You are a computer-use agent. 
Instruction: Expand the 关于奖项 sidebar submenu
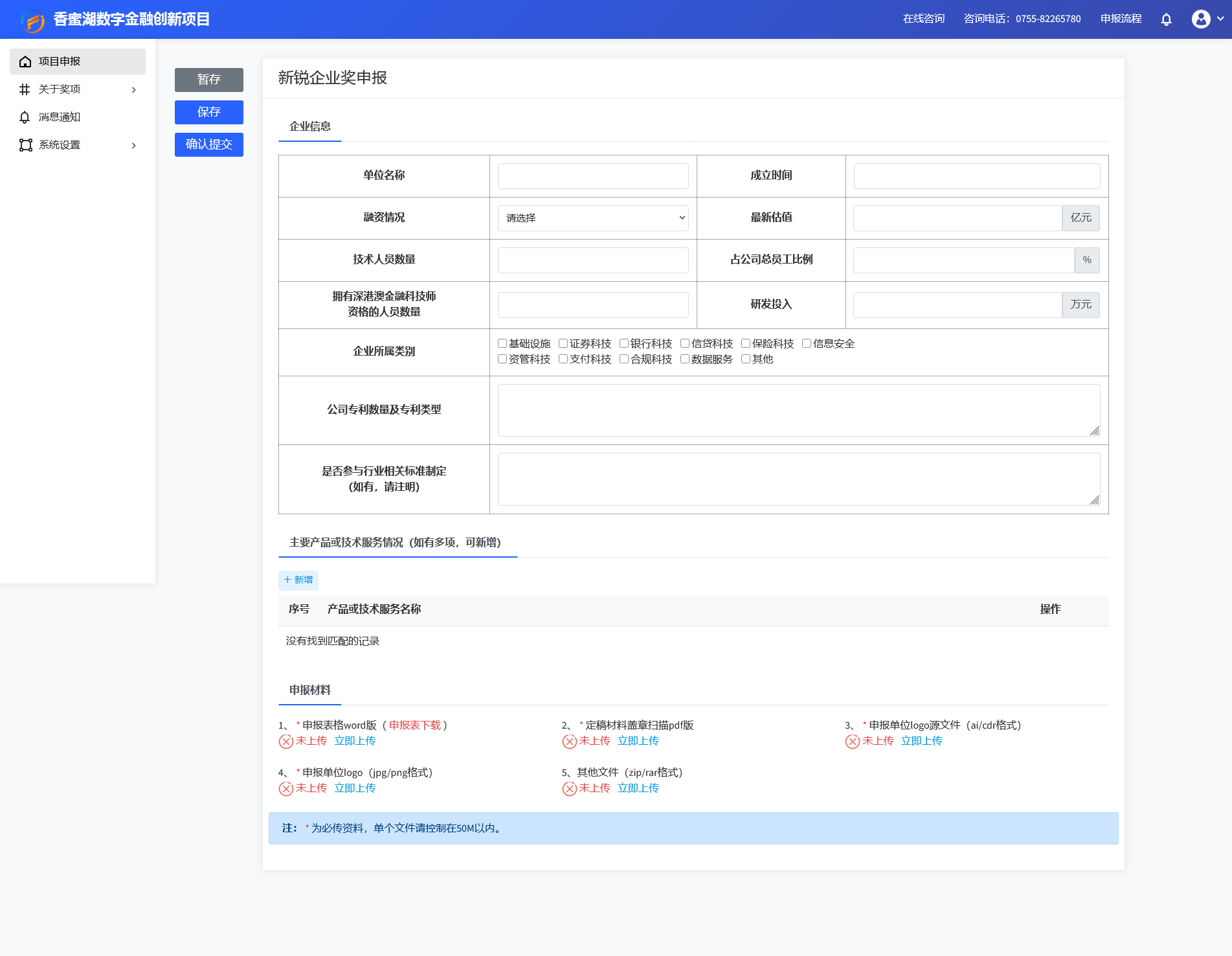pos(133,89)
